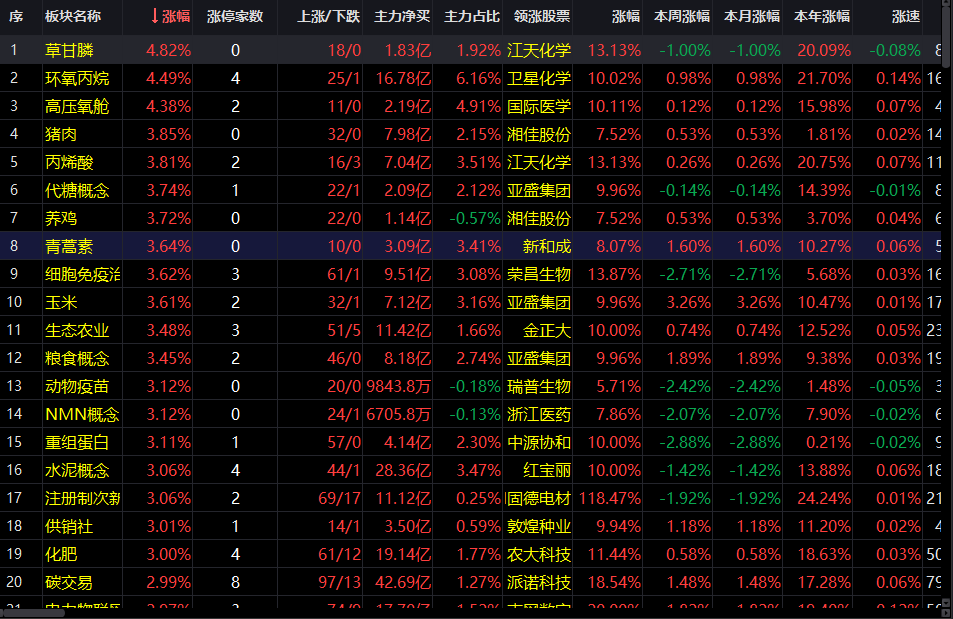Screen dimensions: 953x619
Task: Select the 供销社 sector name
Action: pyautogui.click(x=69, y=526)
